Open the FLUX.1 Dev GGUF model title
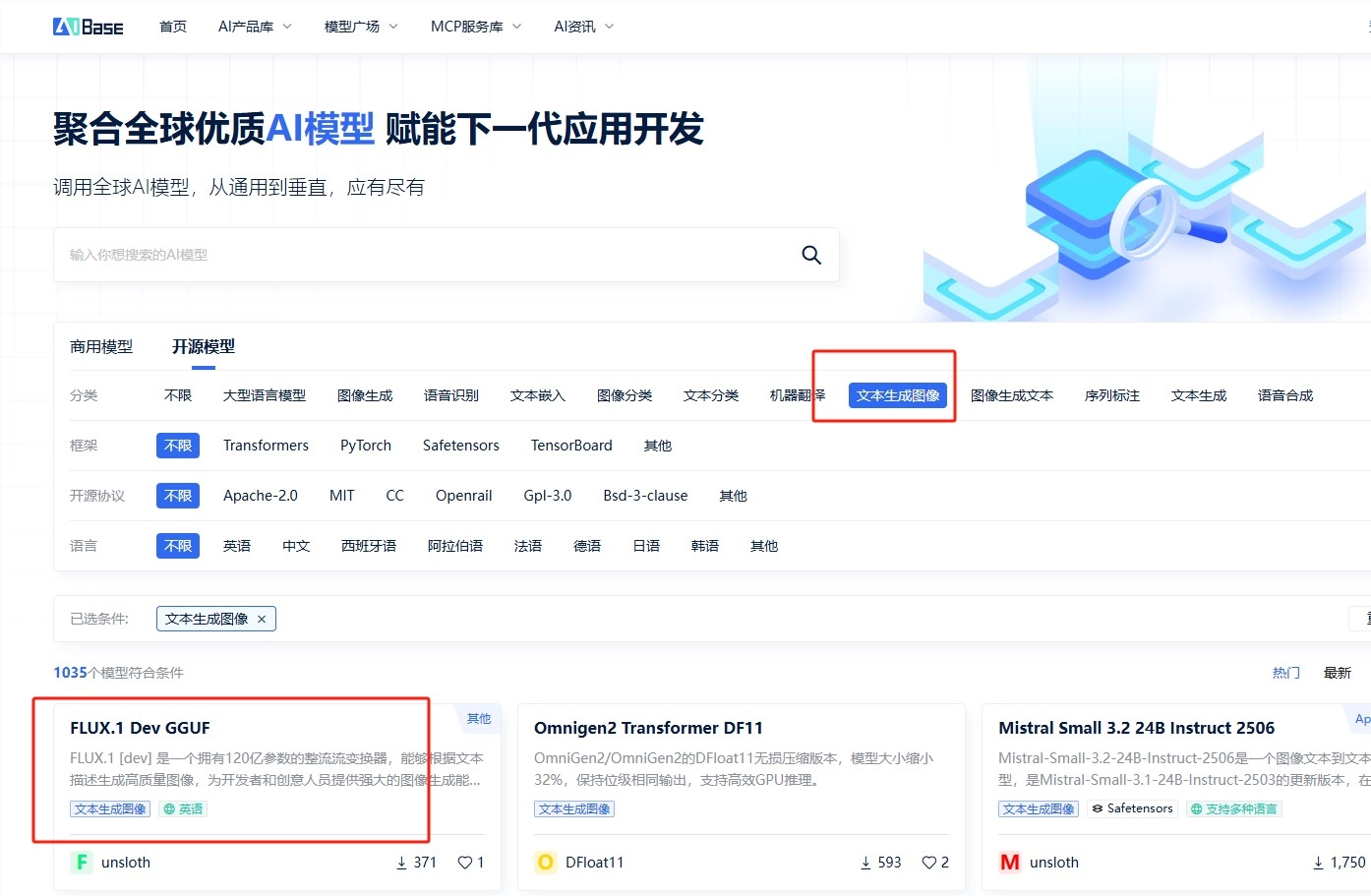Screen dimensions: 1371x896 click(140, 728)
